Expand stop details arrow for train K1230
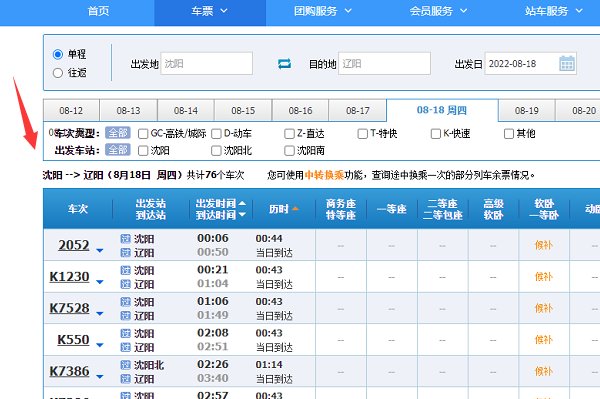The image size is (600, 399). pyautogui.click(x=100, y=282)
